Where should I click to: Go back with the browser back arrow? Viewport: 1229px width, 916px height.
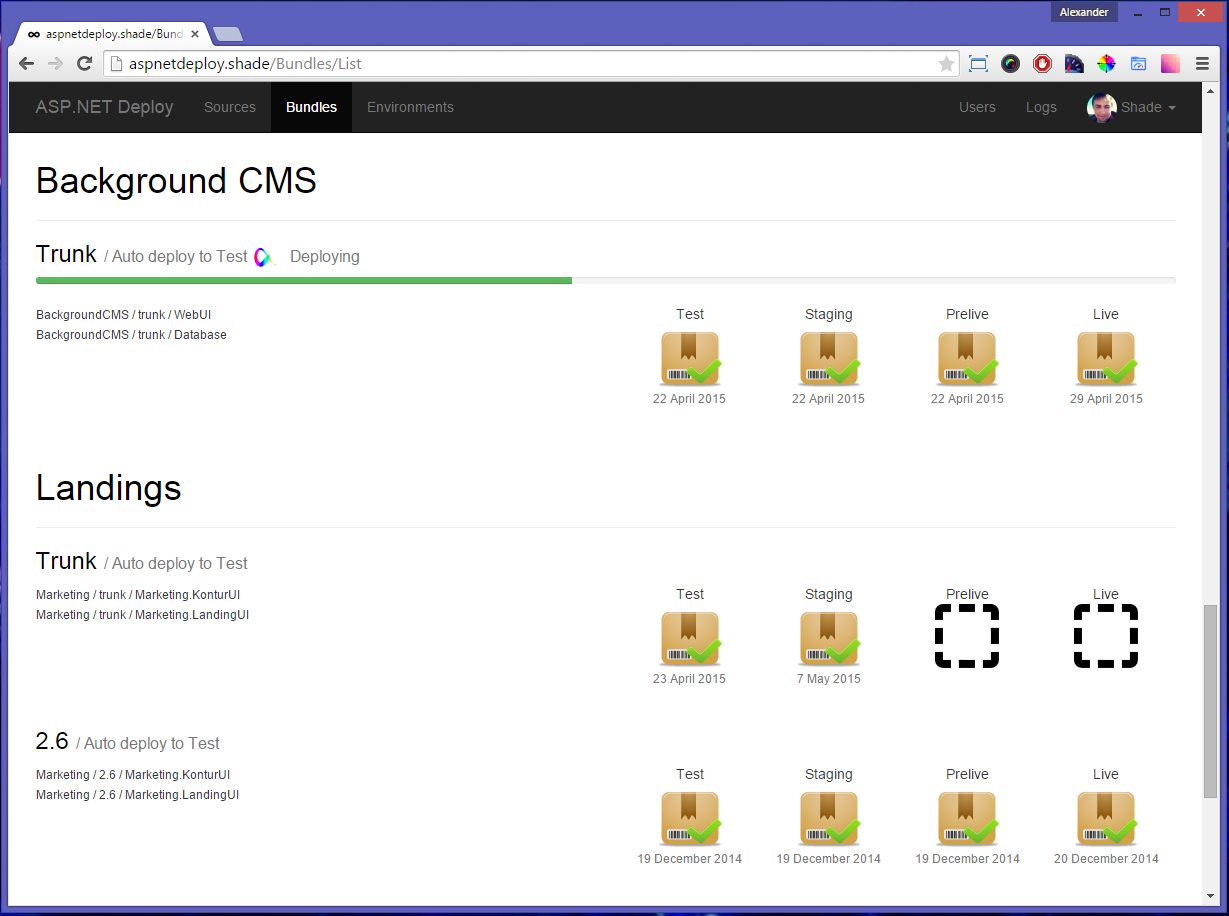coord(27,64)
